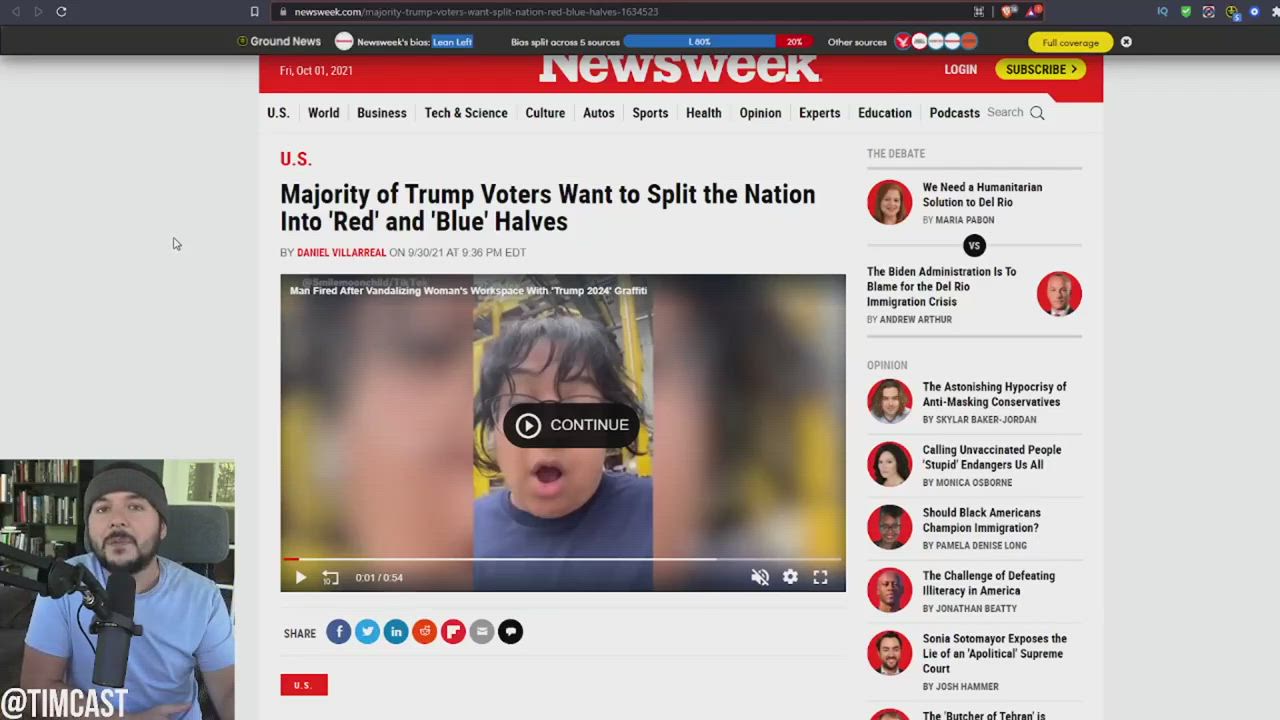This screenshot has width=1280, height=720.
Task: Toggle video fullscreen mode
Action: point(820,577)
